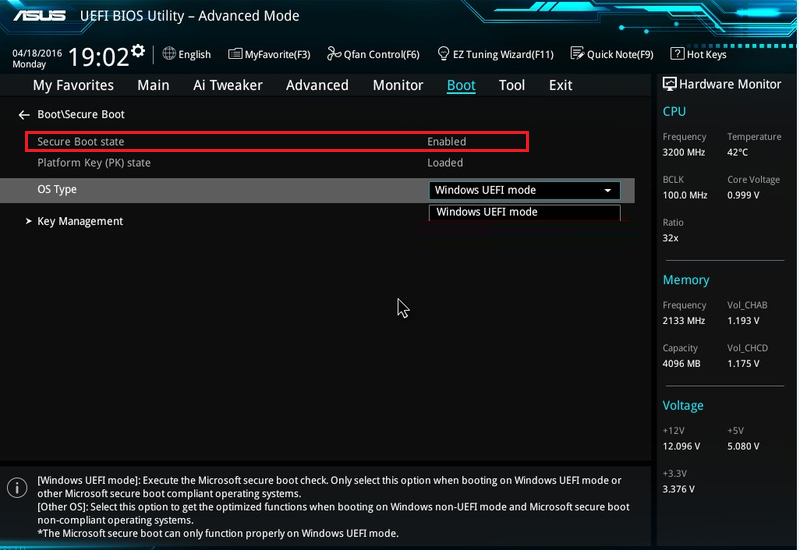Click the Loaded value for Platform Key

[x=445, y=163]
